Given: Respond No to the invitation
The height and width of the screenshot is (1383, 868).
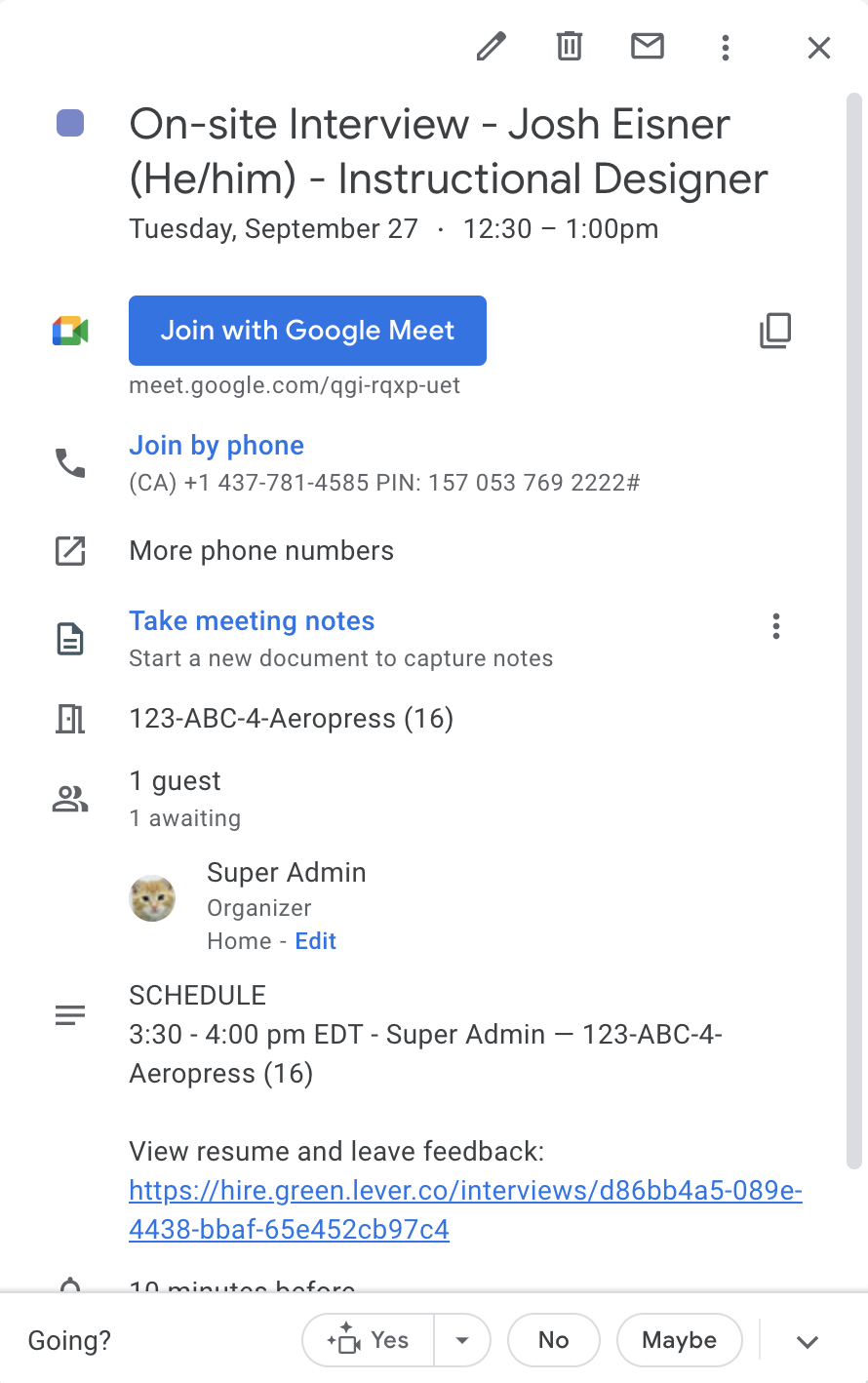Looking at the screenshot, I should coord(553,1341).
